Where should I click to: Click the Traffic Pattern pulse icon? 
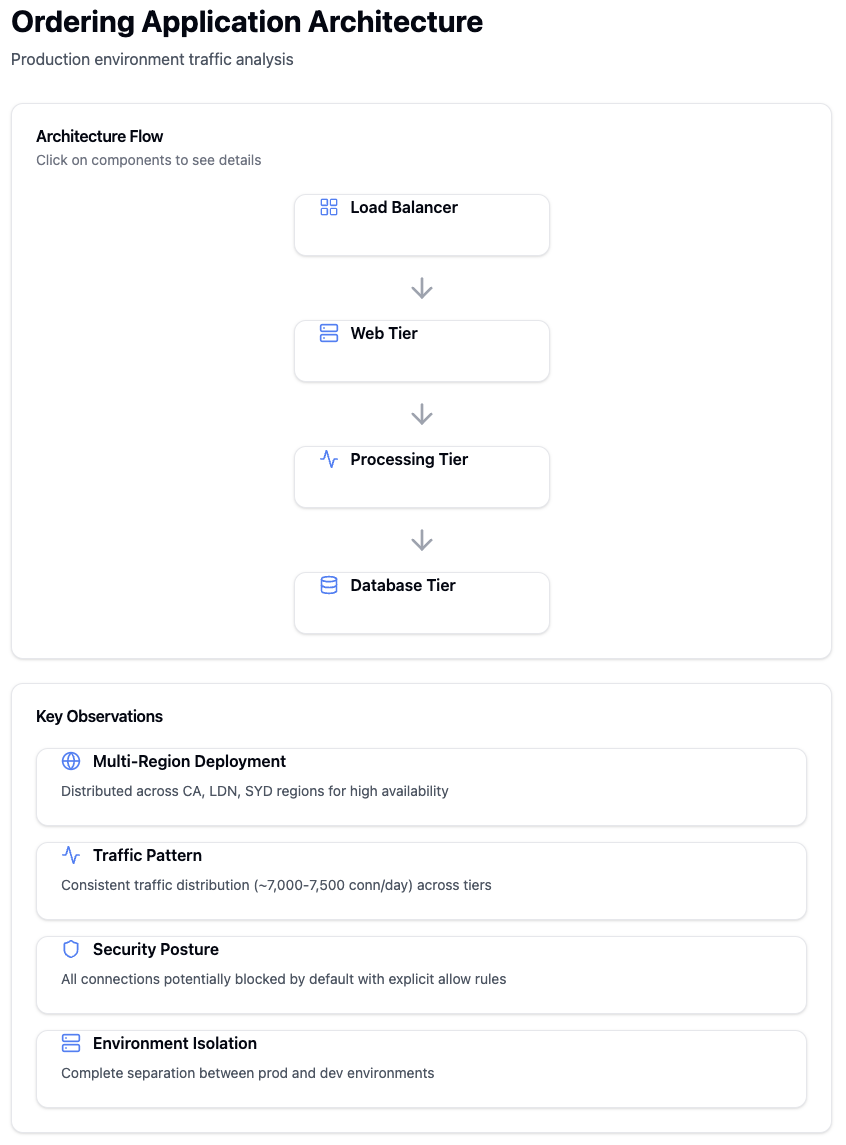tap(71, 855)
